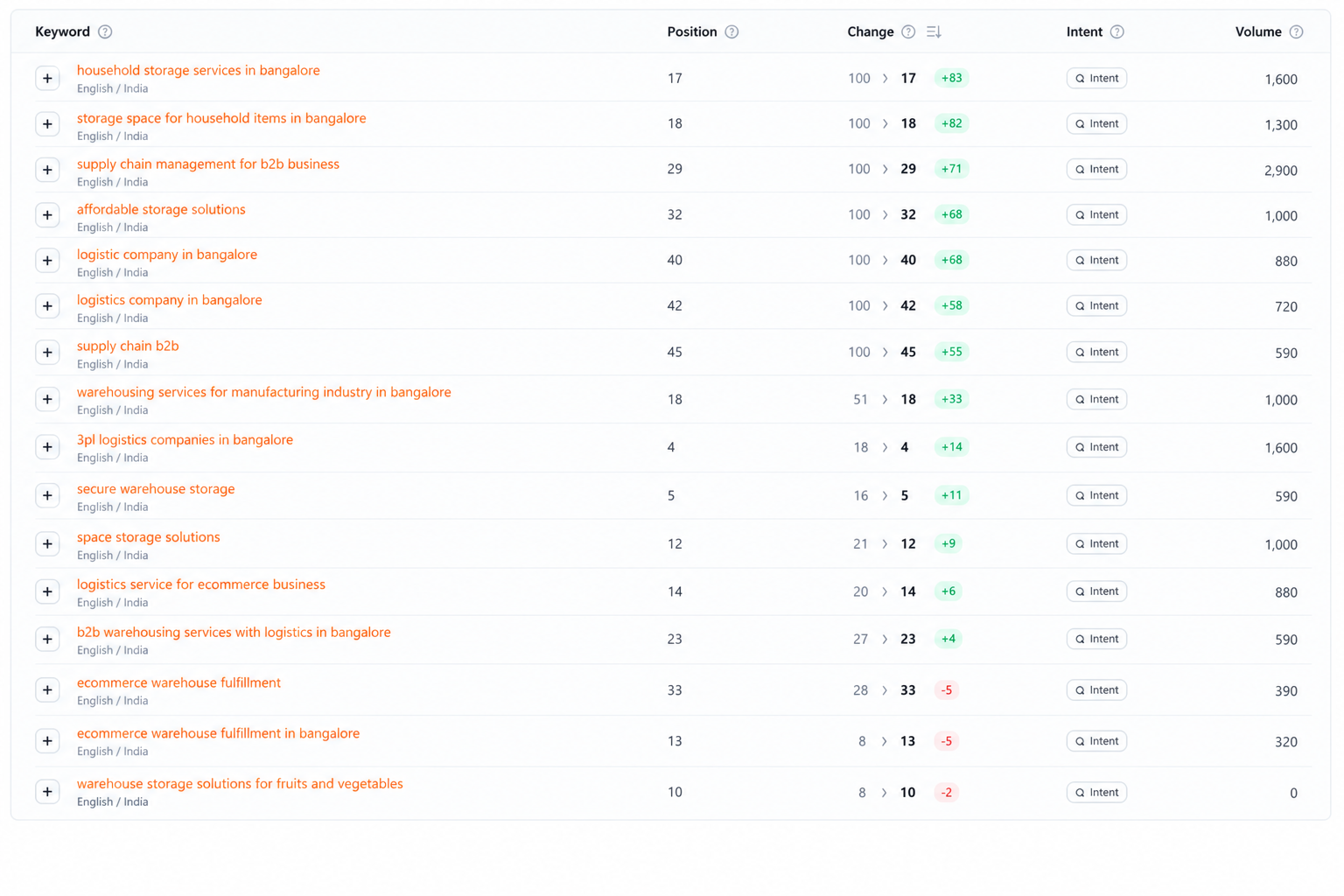
Task: Expand warehouse storage solutions for fruits row
Action: [47, 792]
